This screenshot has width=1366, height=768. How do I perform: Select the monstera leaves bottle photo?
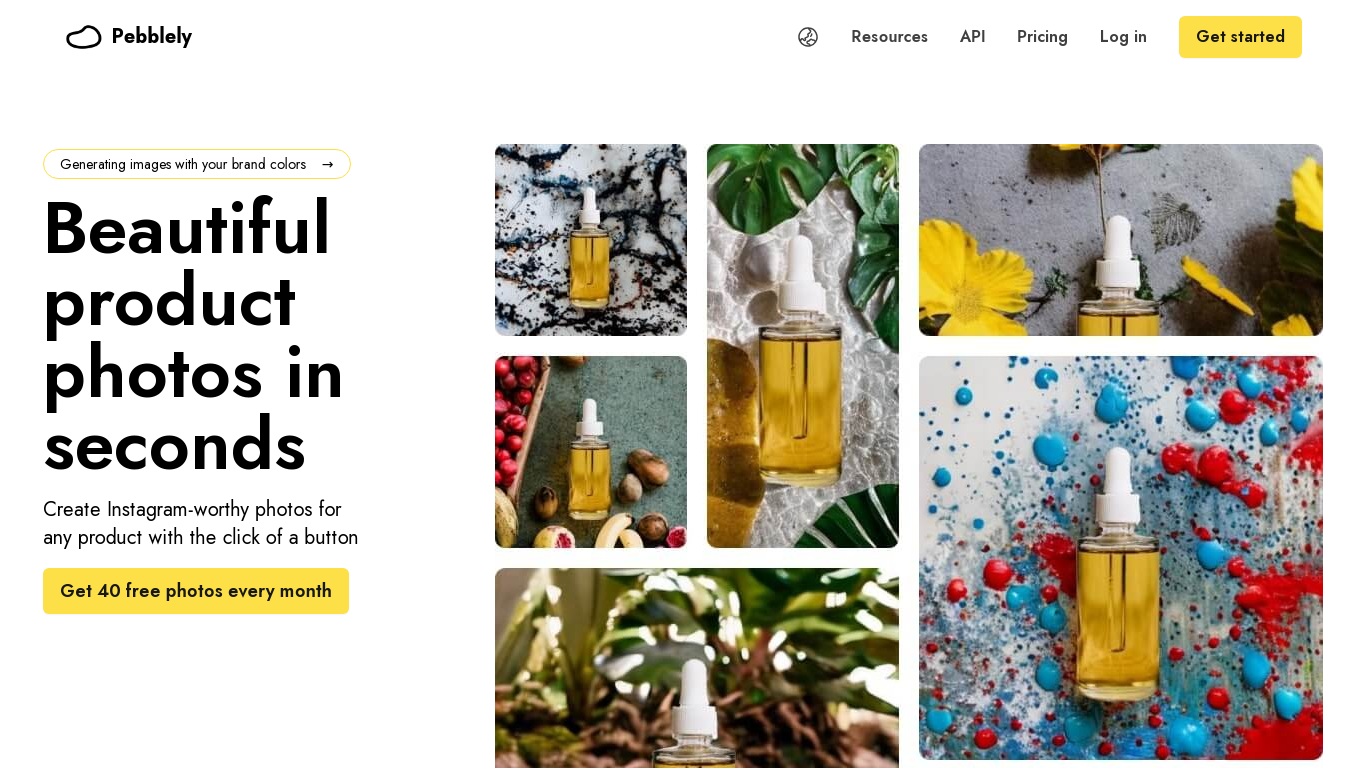coord(803,346)
